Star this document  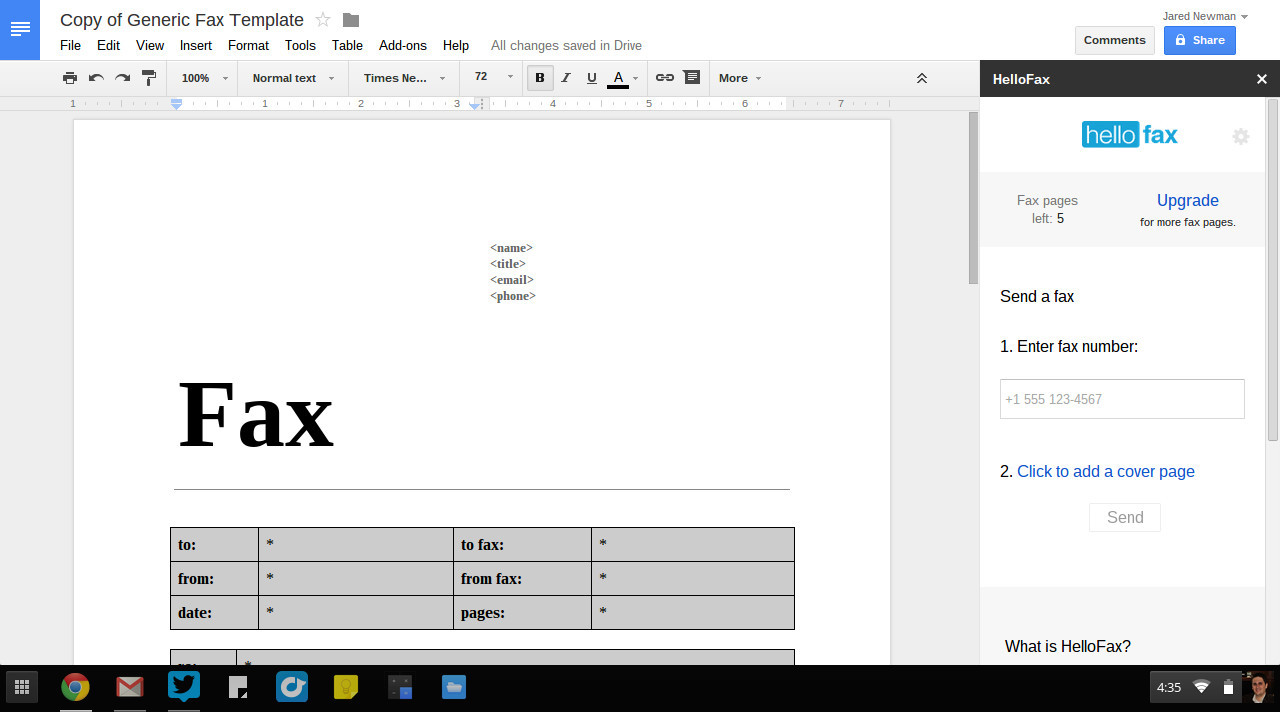click(x=323, y=20)
